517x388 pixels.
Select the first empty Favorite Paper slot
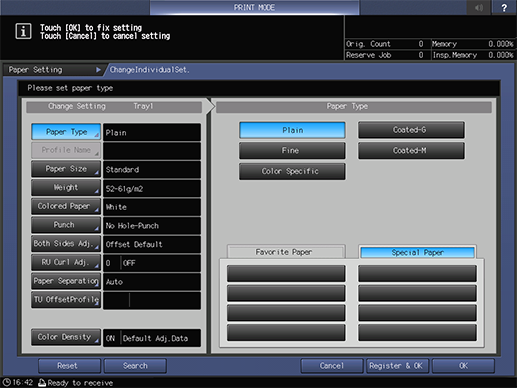tap(286, 273)
